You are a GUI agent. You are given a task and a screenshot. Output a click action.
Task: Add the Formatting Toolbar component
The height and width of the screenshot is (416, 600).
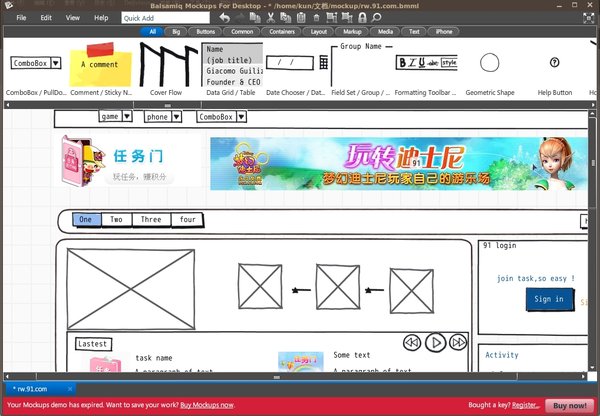point(426,63)
